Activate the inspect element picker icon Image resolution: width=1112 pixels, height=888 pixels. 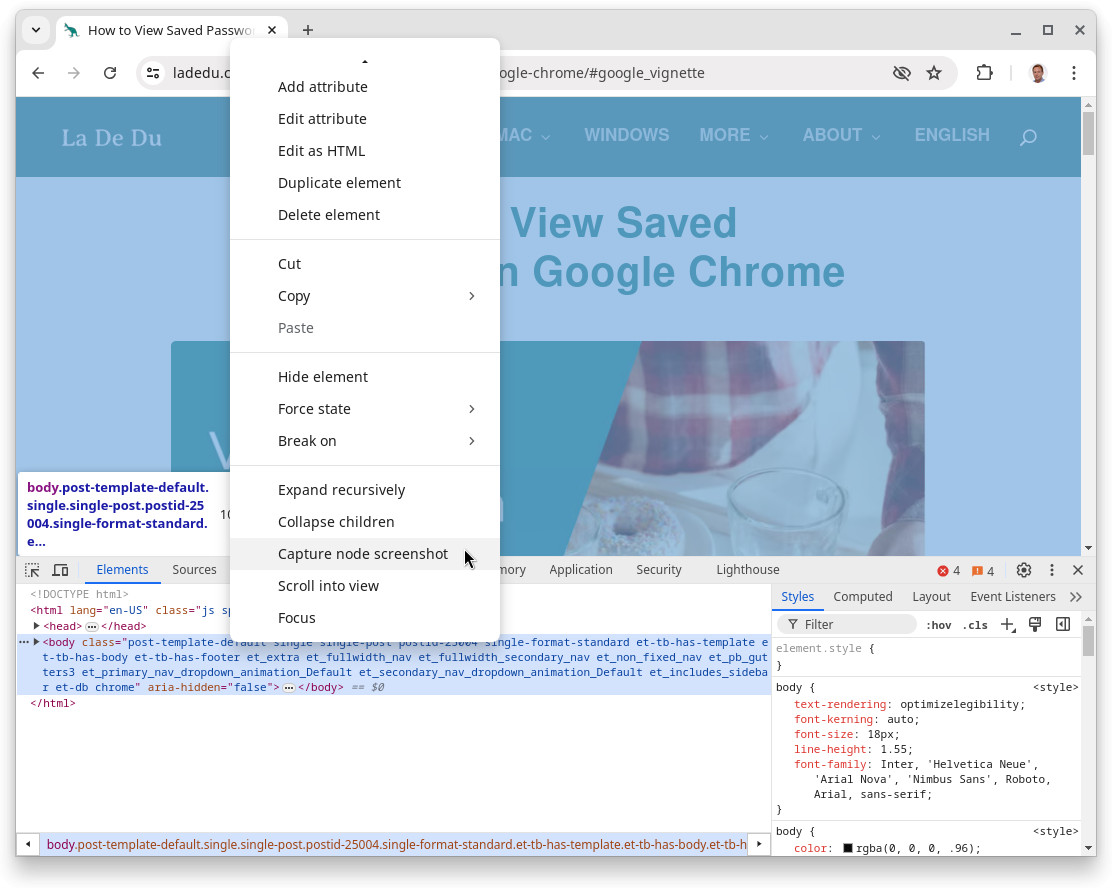pyautogui.click(x=32, y=570)
